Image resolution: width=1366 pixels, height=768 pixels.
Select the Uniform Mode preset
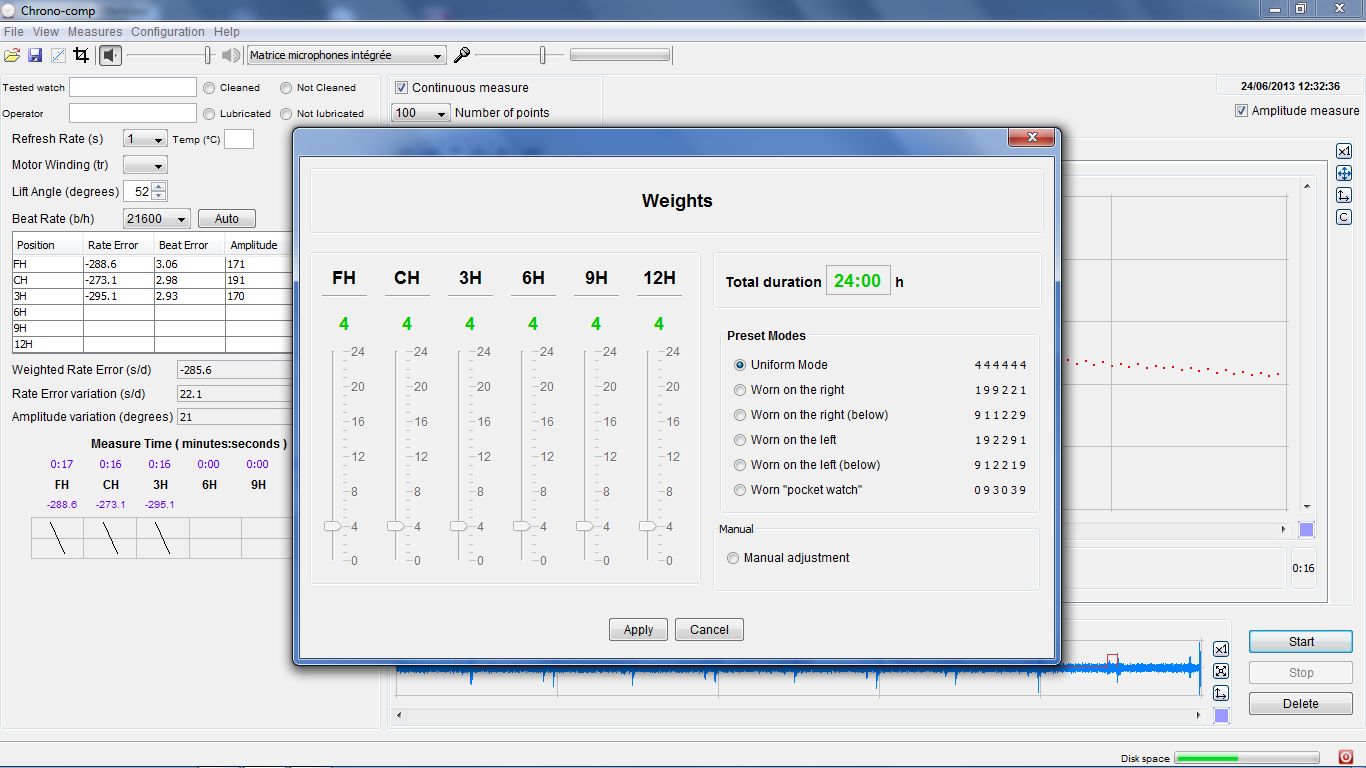(740, 365)
